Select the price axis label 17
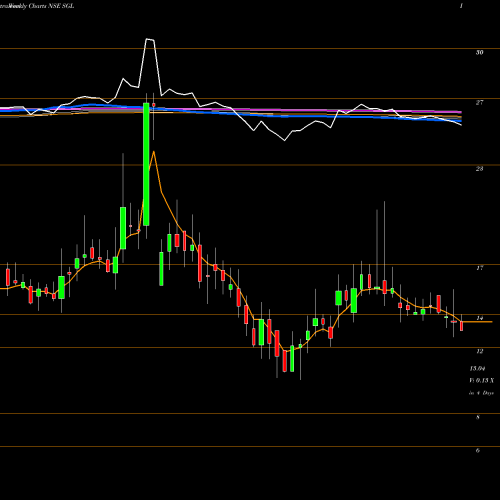Image resolution: width=500 pixels, height=500 pixels. [479, 268]
